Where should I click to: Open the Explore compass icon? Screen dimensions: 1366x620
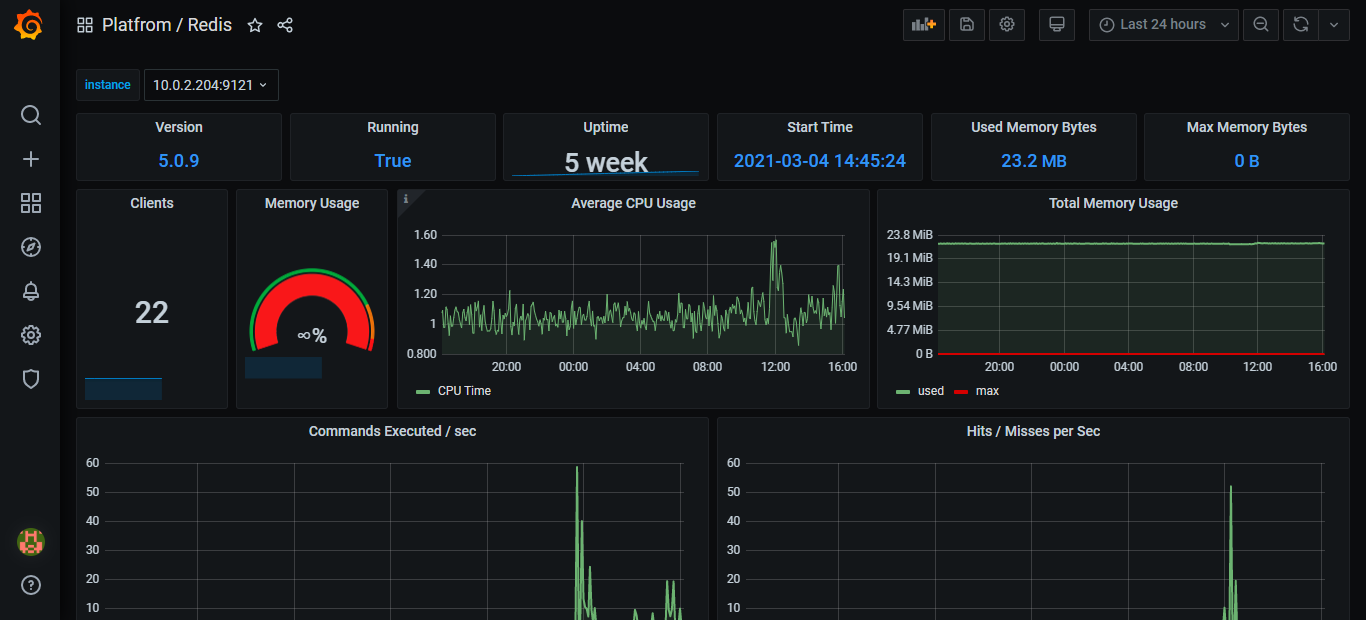tap(31, 247)
